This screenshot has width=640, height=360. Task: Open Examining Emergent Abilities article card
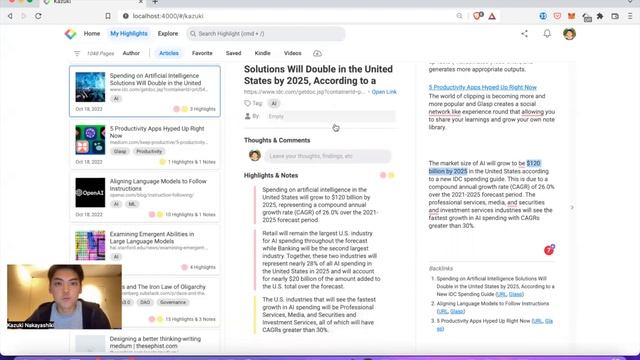145,250
